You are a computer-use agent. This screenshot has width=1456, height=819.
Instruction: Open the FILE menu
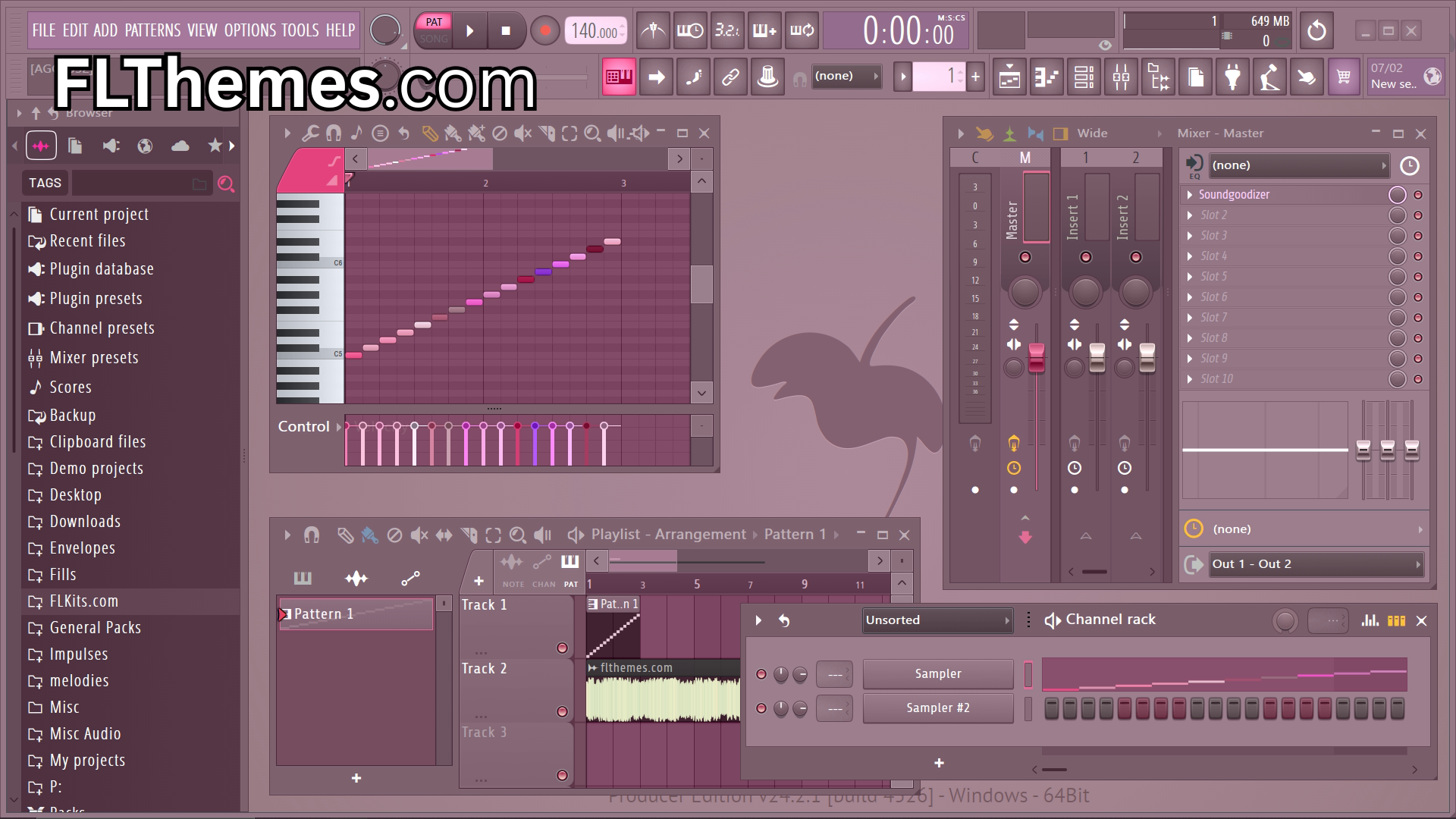[x=44, y=30]
